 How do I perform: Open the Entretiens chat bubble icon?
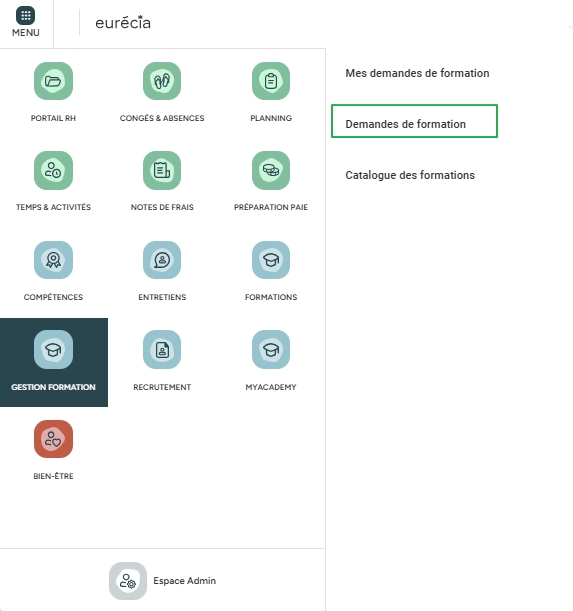(162, 260)
